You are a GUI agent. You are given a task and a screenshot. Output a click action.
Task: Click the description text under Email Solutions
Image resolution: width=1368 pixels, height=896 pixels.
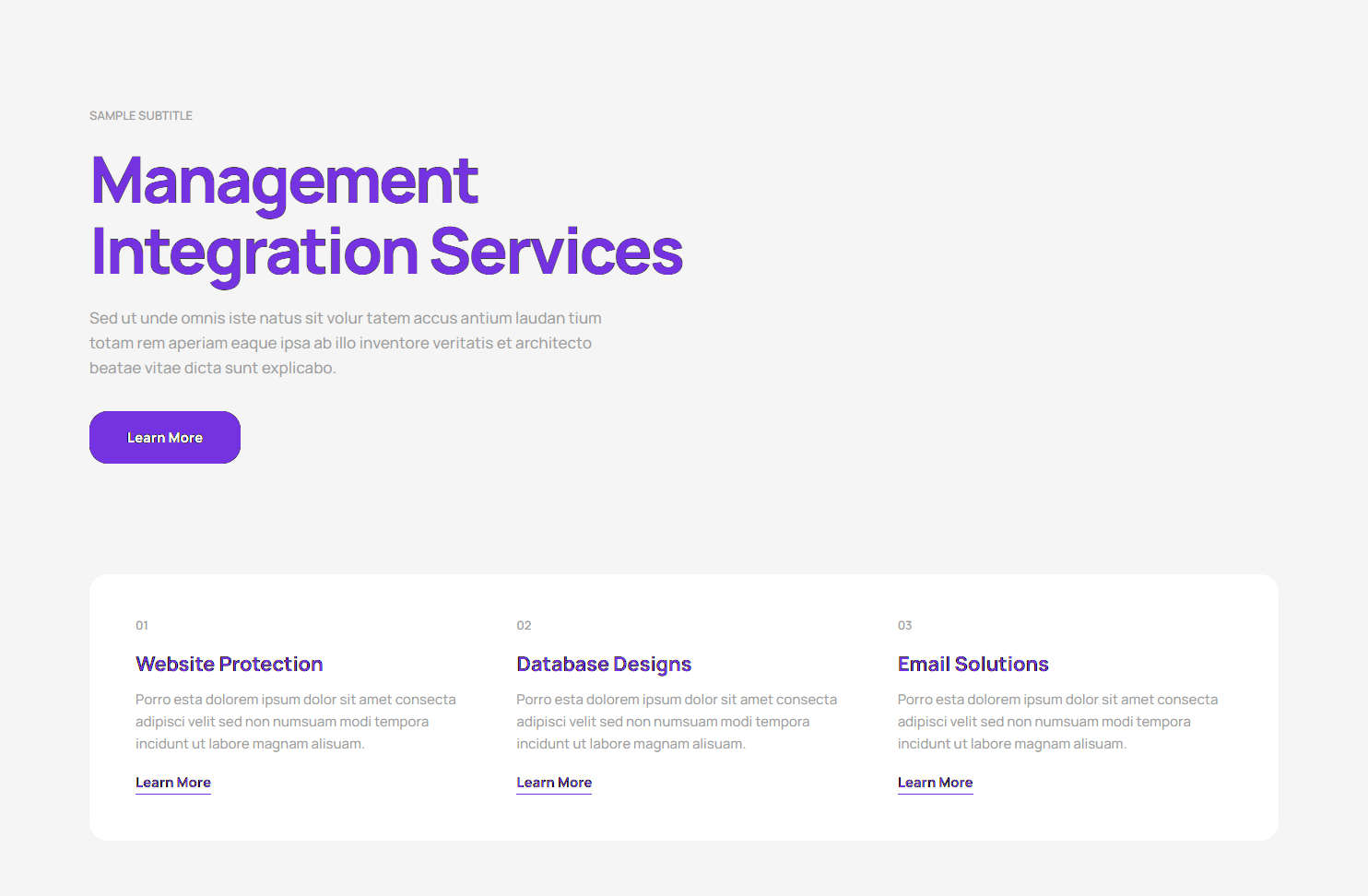coord(1056,722)
